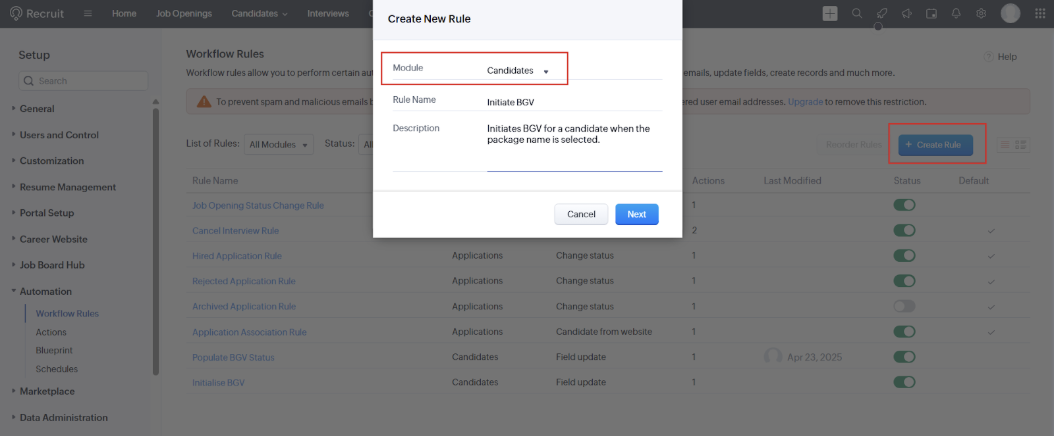The height and width of the screenshot is (436, 1055).
Task: Open the Module dropdown showing Candidates
Action: [x=518, y=71]
